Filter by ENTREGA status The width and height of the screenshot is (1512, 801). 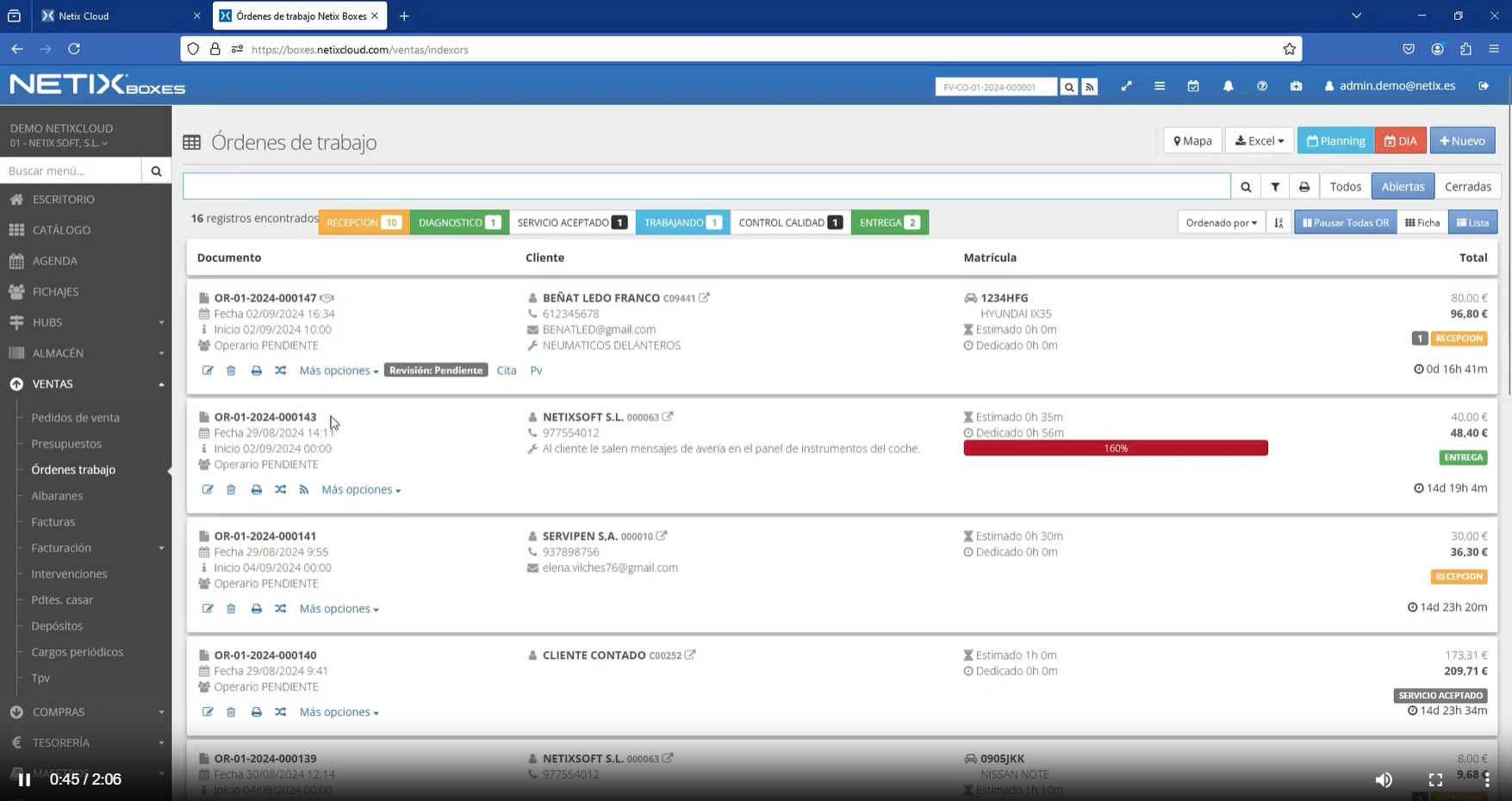tap(889, 222)
